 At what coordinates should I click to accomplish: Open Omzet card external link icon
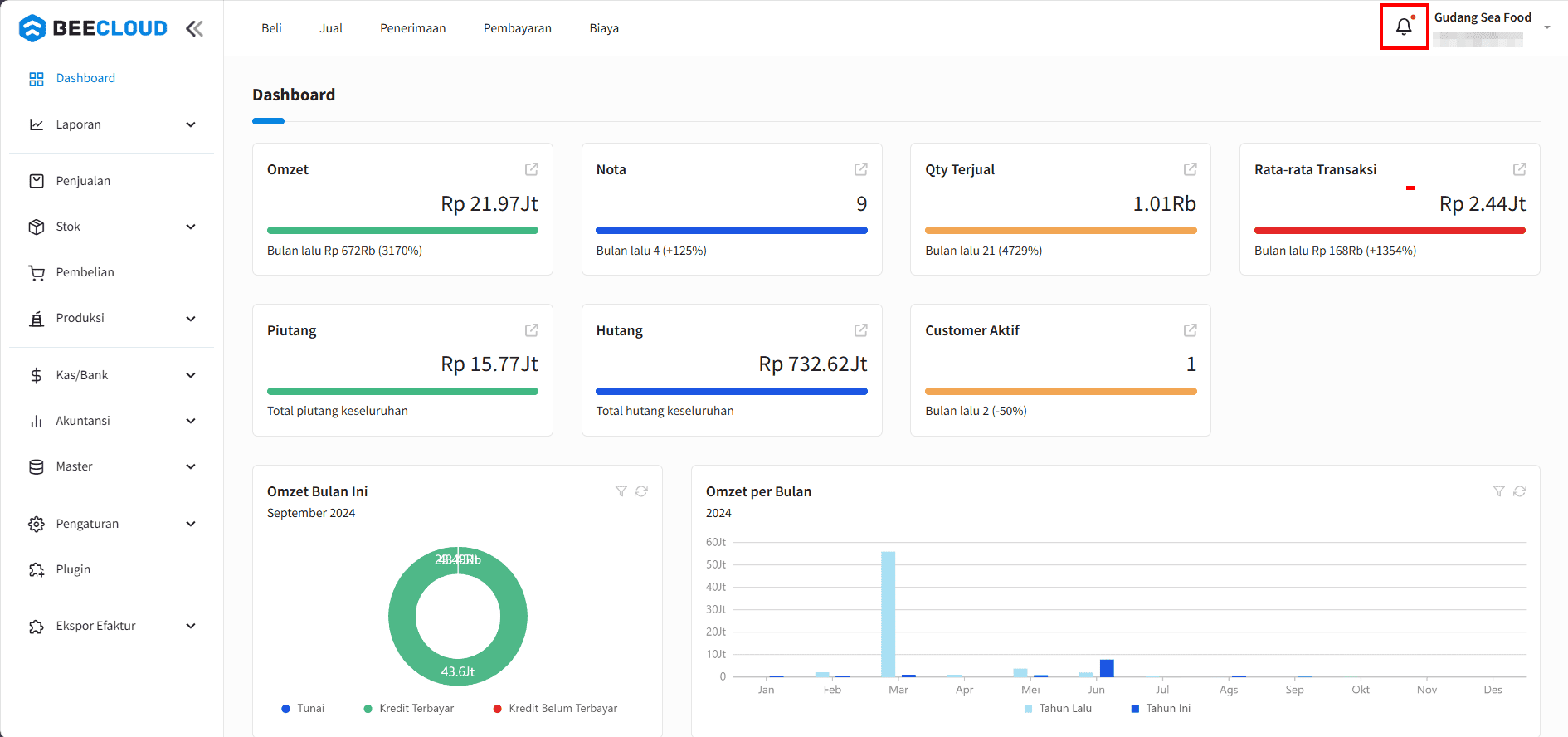tap(532, 169)
